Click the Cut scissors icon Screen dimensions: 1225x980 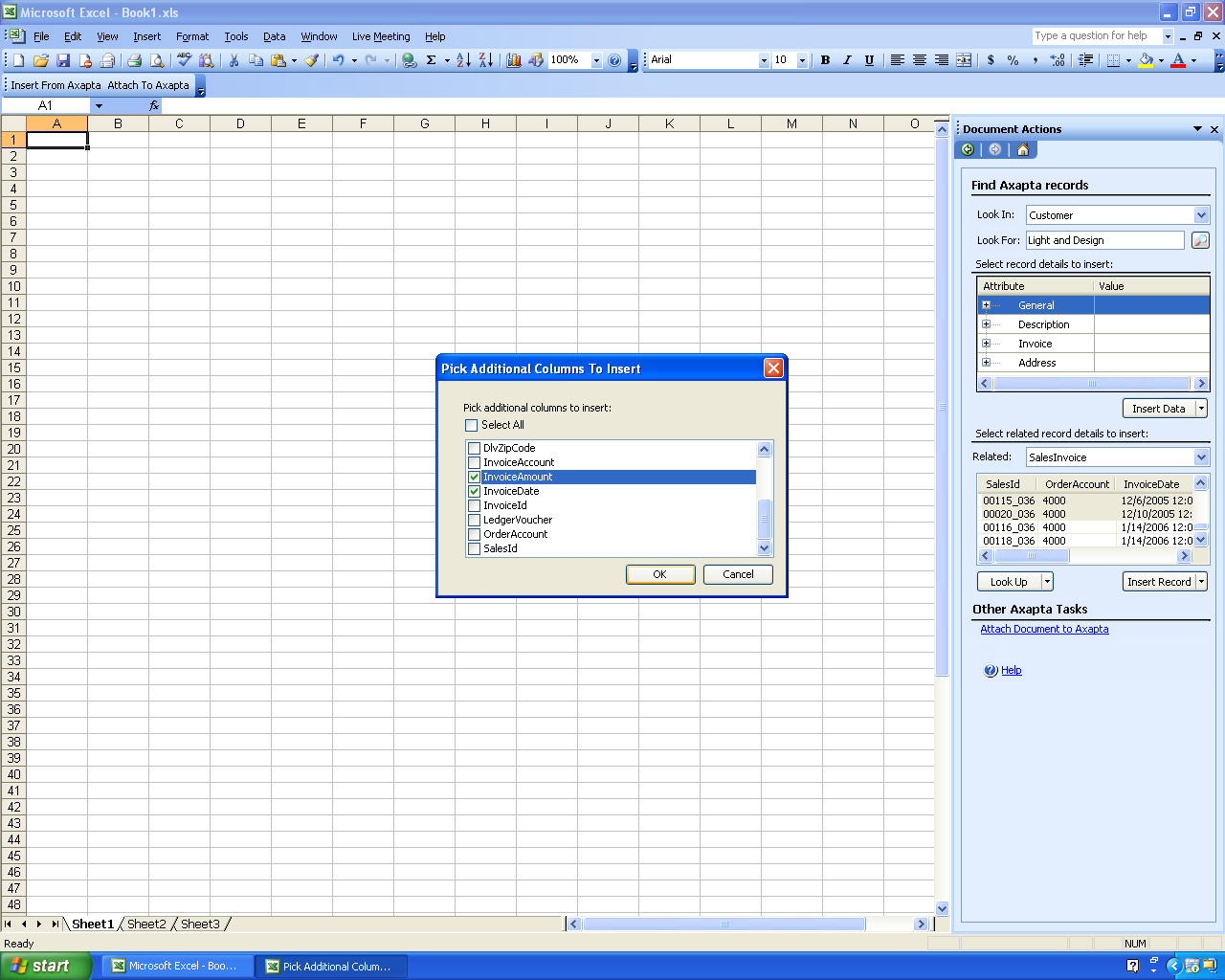[x=234, y=60]
